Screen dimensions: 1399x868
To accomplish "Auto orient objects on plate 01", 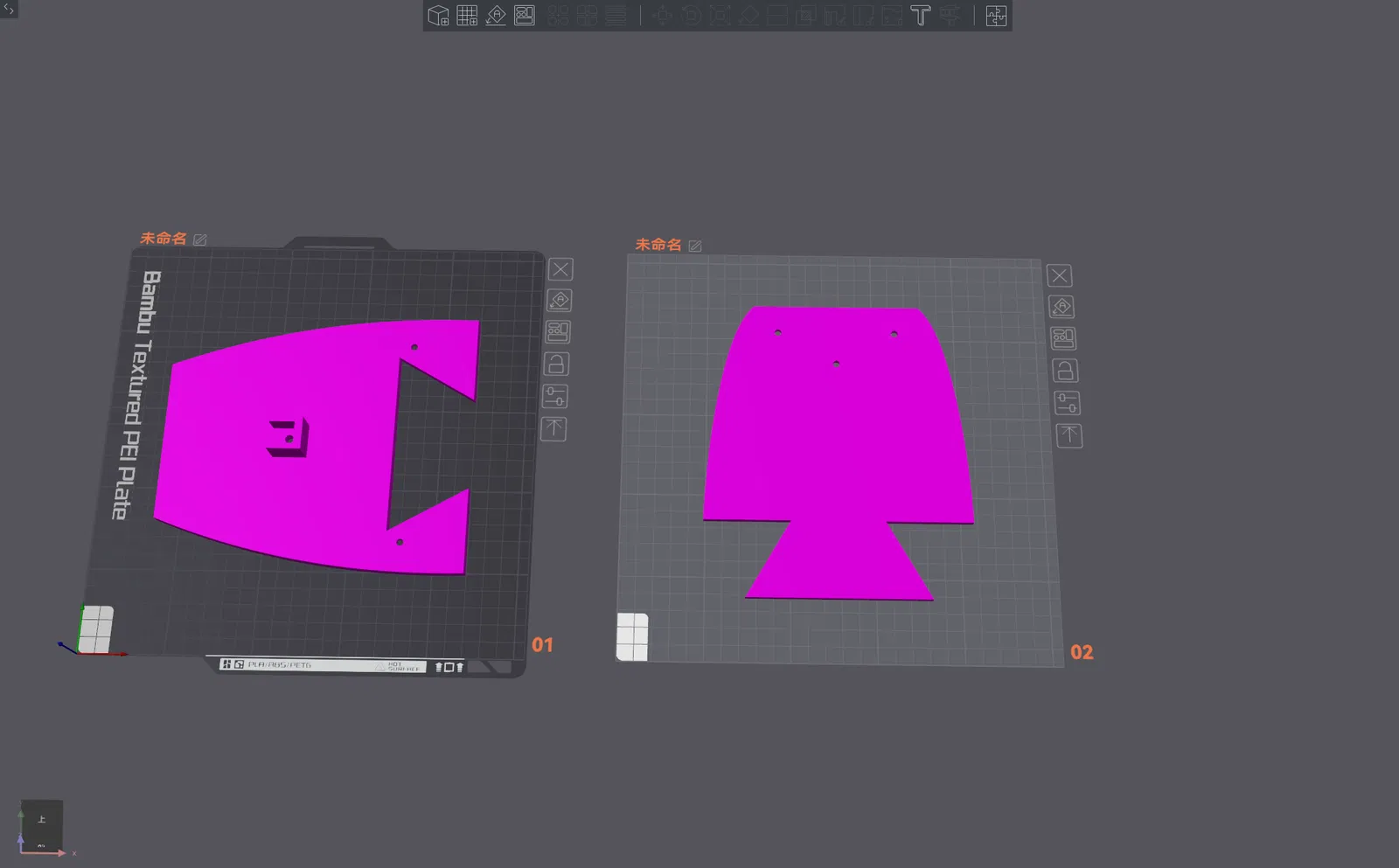I will point(560,301).
